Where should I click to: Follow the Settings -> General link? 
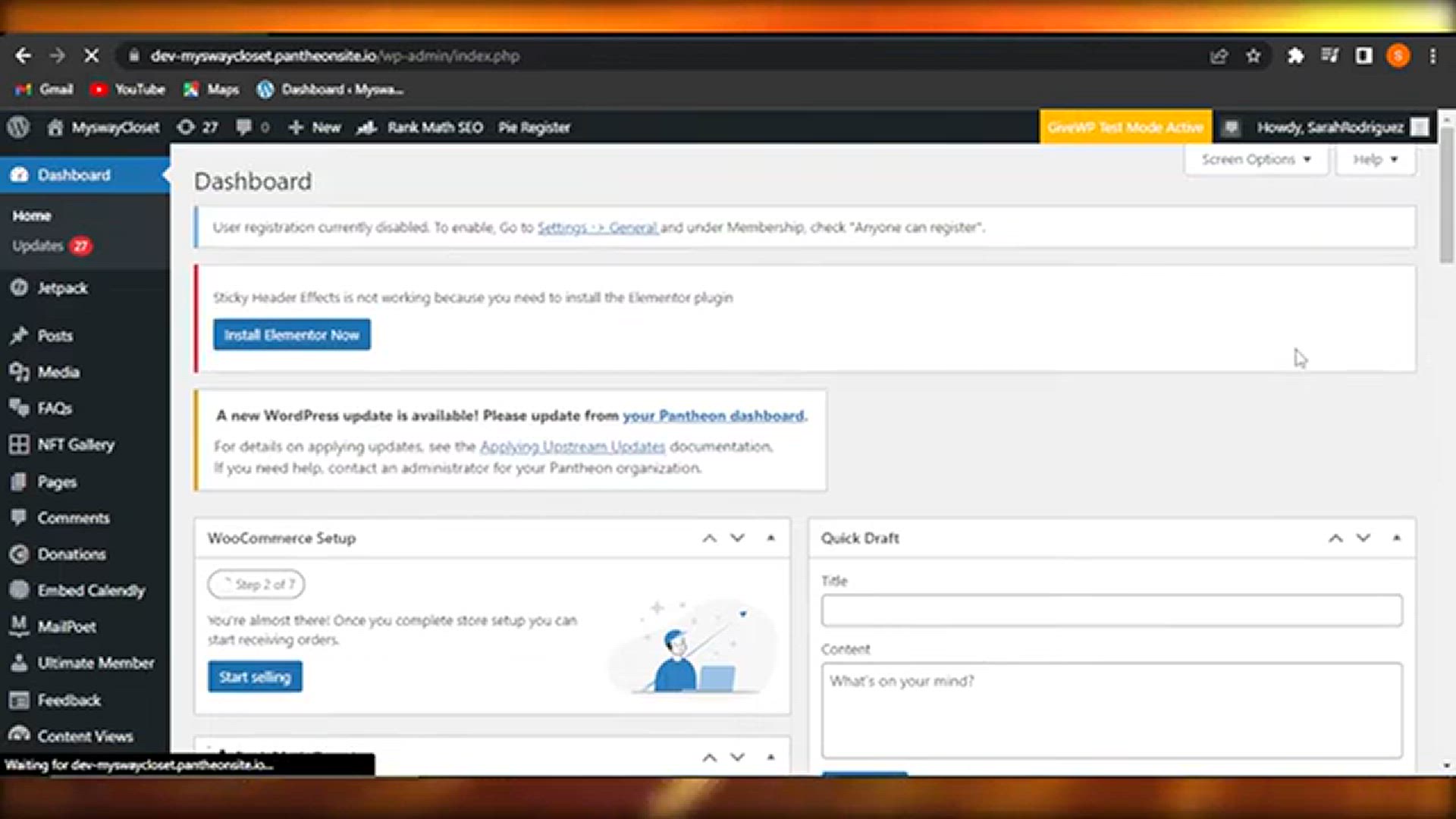click(598, 227)
